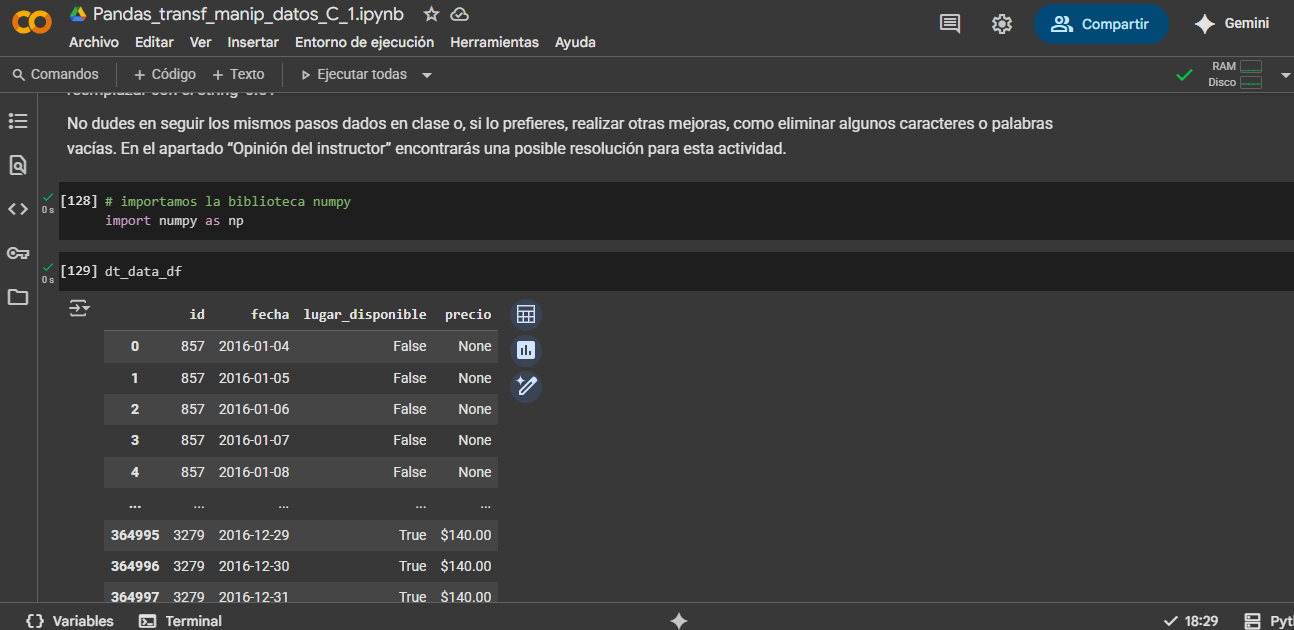The height and width of the screenshot is (630, 1294).
Task: Click the date cell 2016-01-06
Action: pos(254,409)
